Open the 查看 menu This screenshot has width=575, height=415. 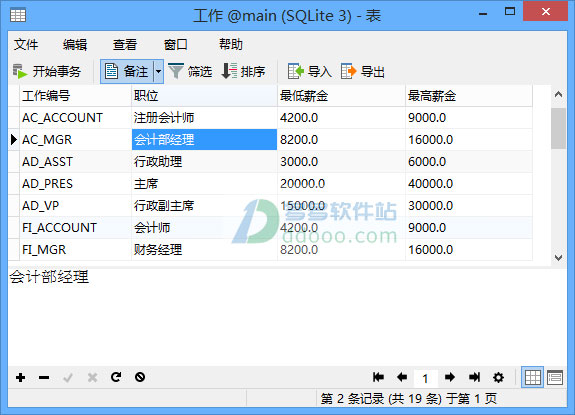pos(125,44)
